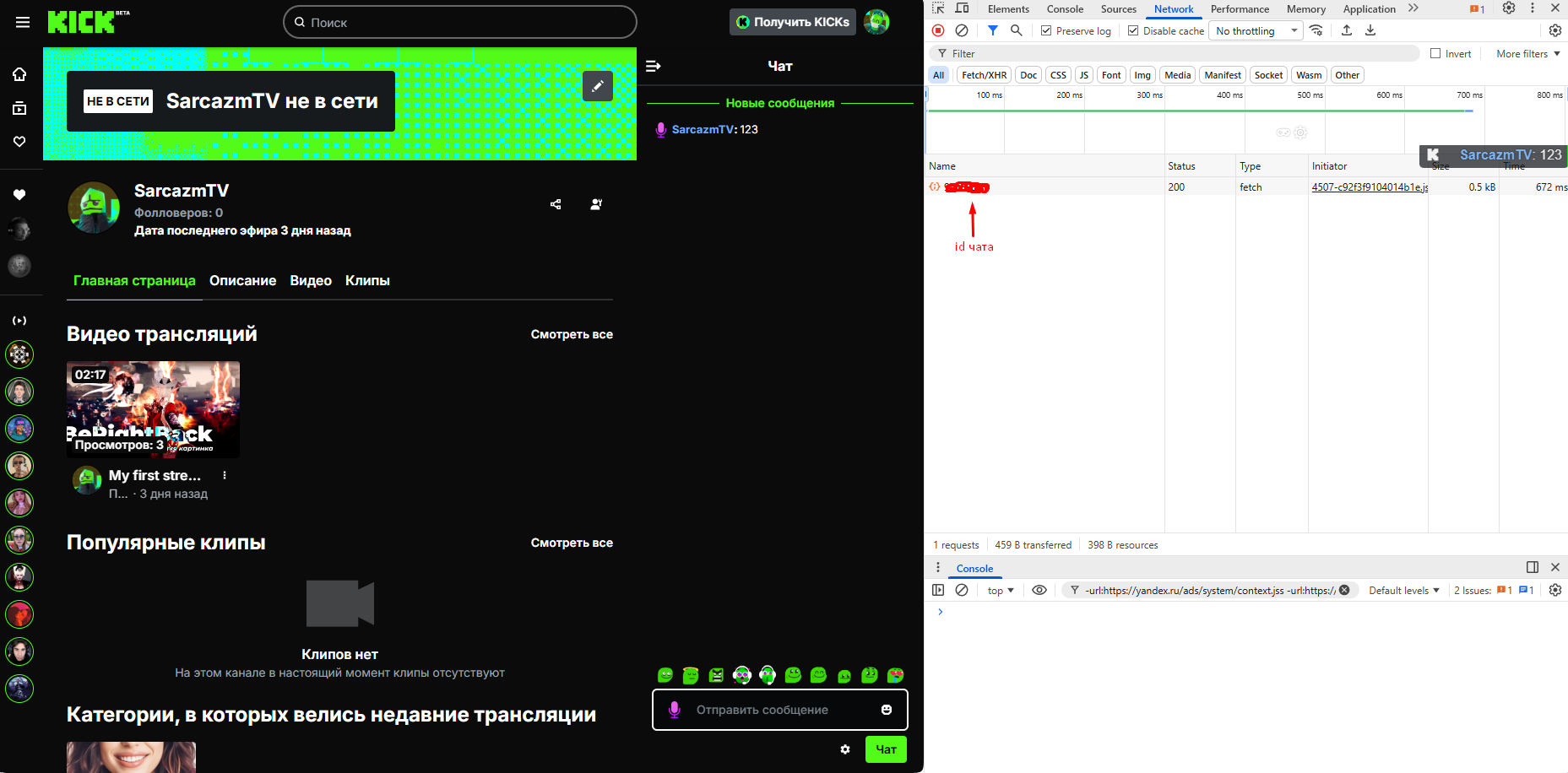Open the No throttling dropdown

[x=1256, y=30]
